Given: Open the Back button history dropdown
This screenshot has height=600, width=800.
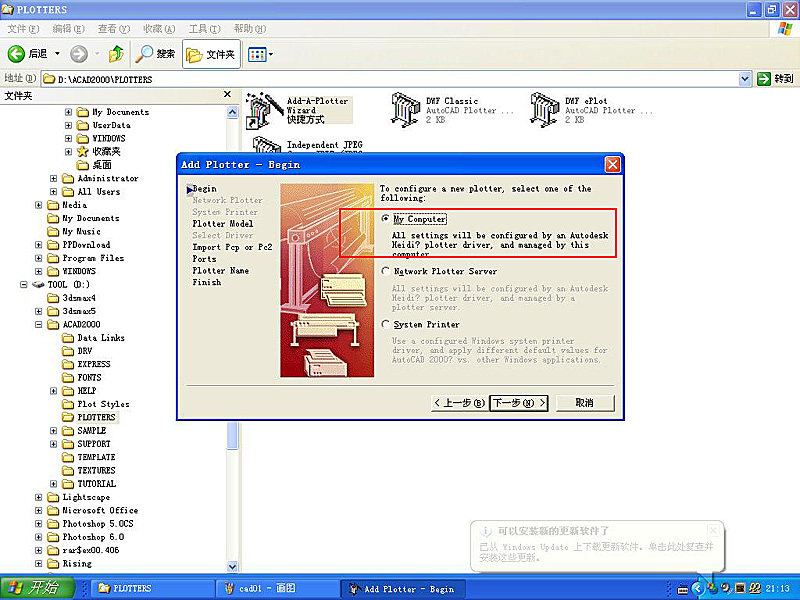Looking at the screenshot, I should tap(57, 54).
